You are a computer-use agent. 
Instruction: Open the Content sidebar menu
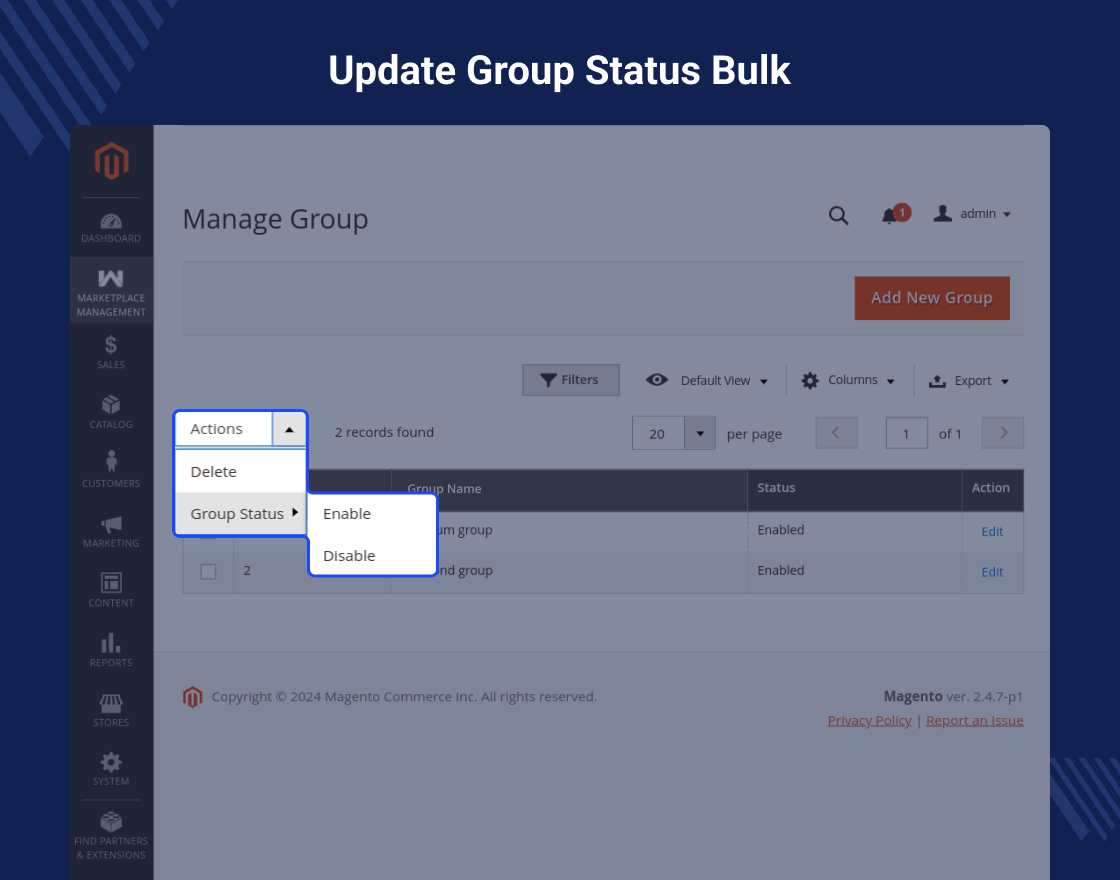click(111, 590)
